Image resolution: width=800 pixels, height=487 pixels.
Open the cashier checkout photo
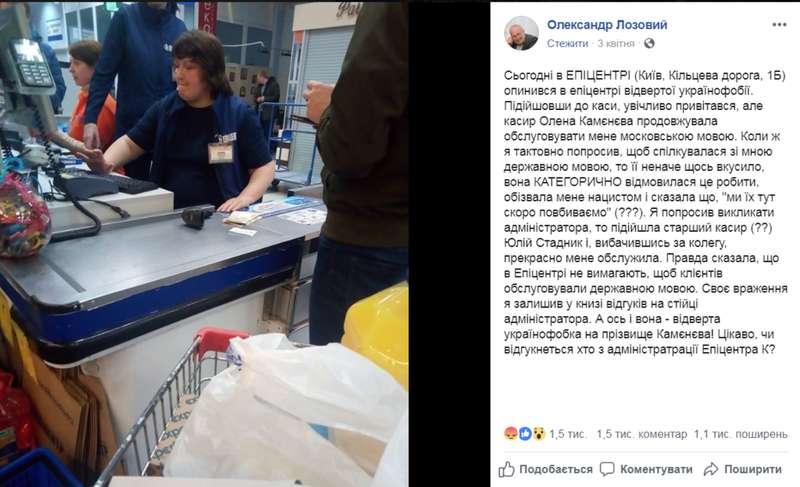point(204,245)
